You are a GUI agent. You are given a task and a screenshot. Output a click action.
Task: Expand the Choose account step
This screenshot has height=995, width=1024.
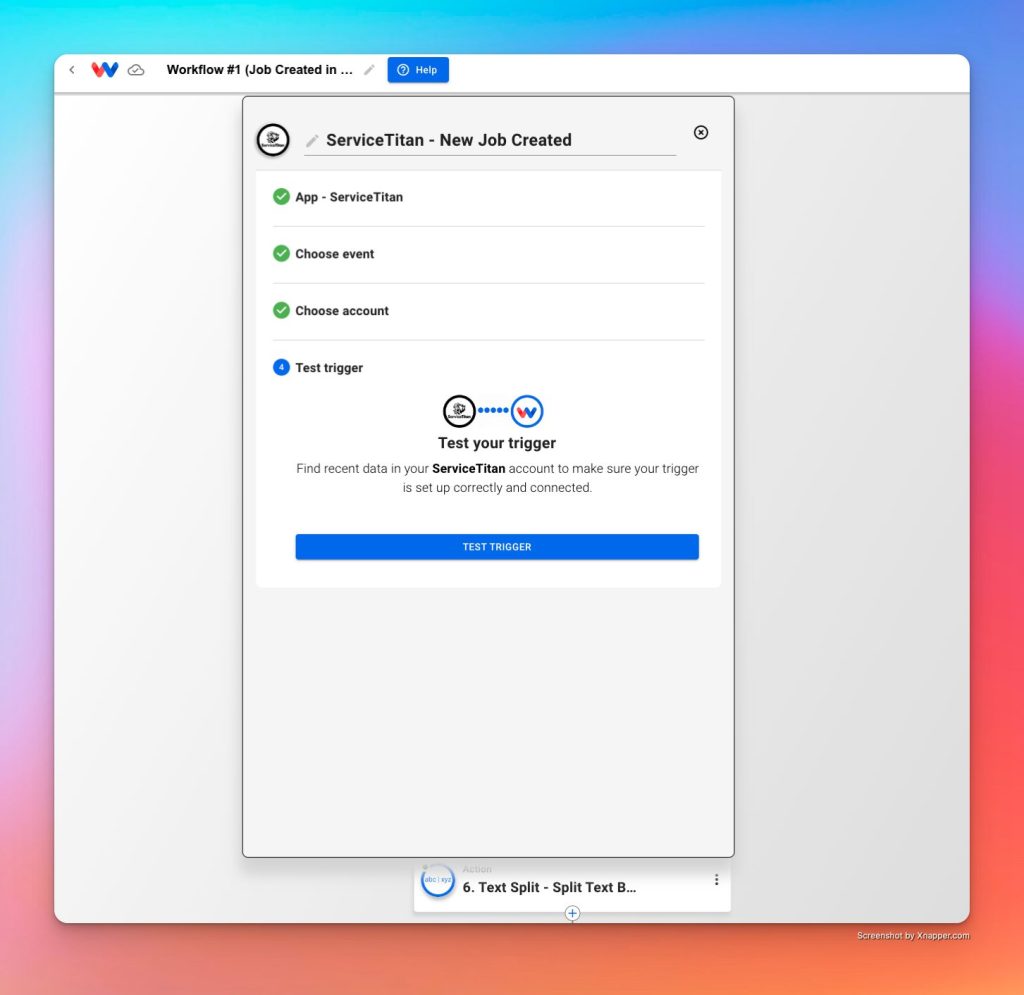pyautogui.click(x=488, y=311)
